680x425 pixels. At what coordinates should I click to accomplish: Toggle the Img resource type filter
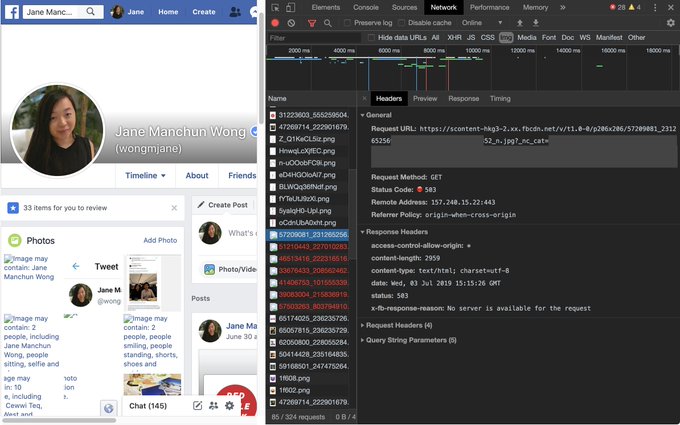click(506, 38)
